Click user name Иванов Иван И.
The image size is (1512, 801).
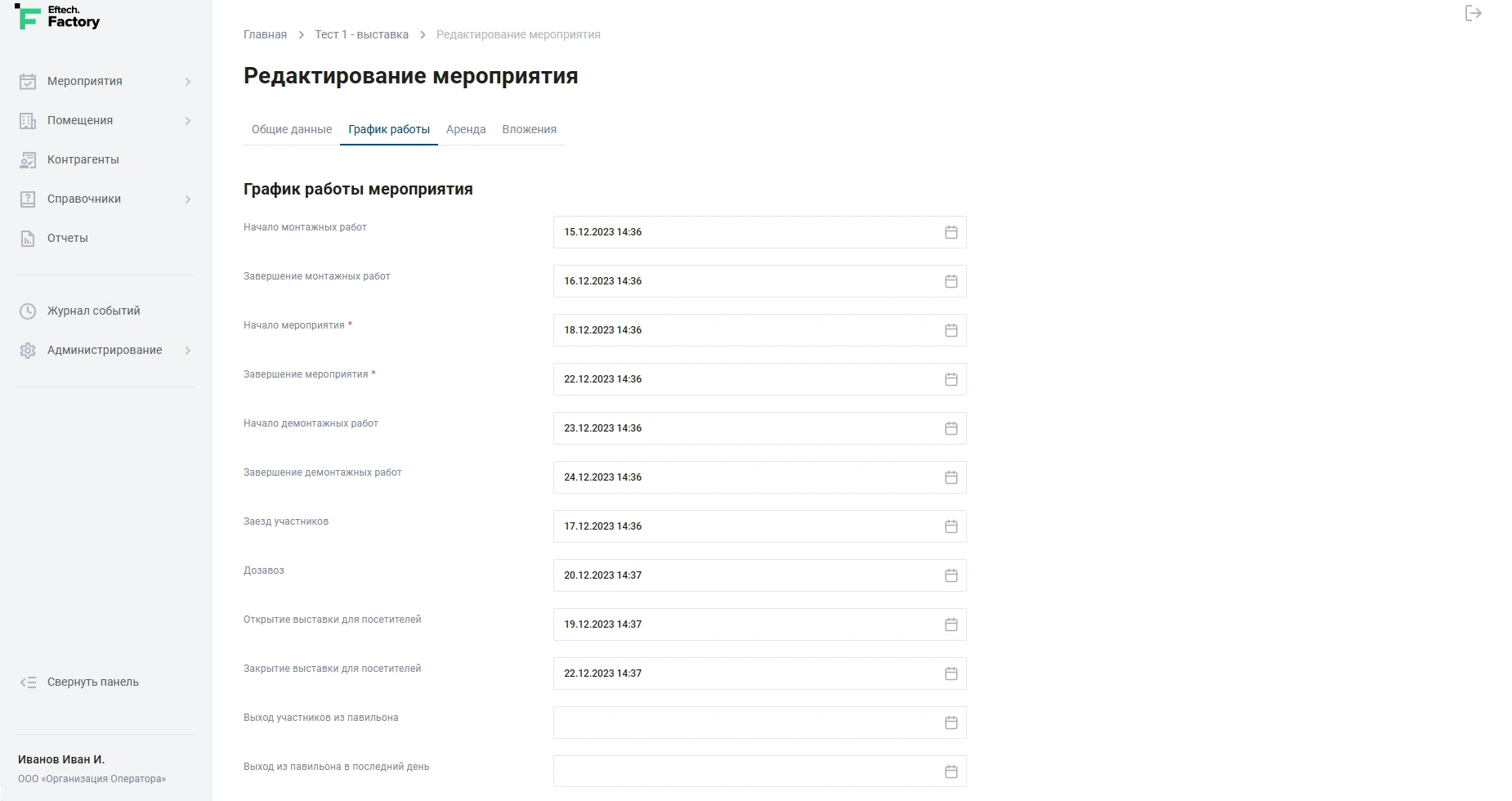[x=61, y=759]
